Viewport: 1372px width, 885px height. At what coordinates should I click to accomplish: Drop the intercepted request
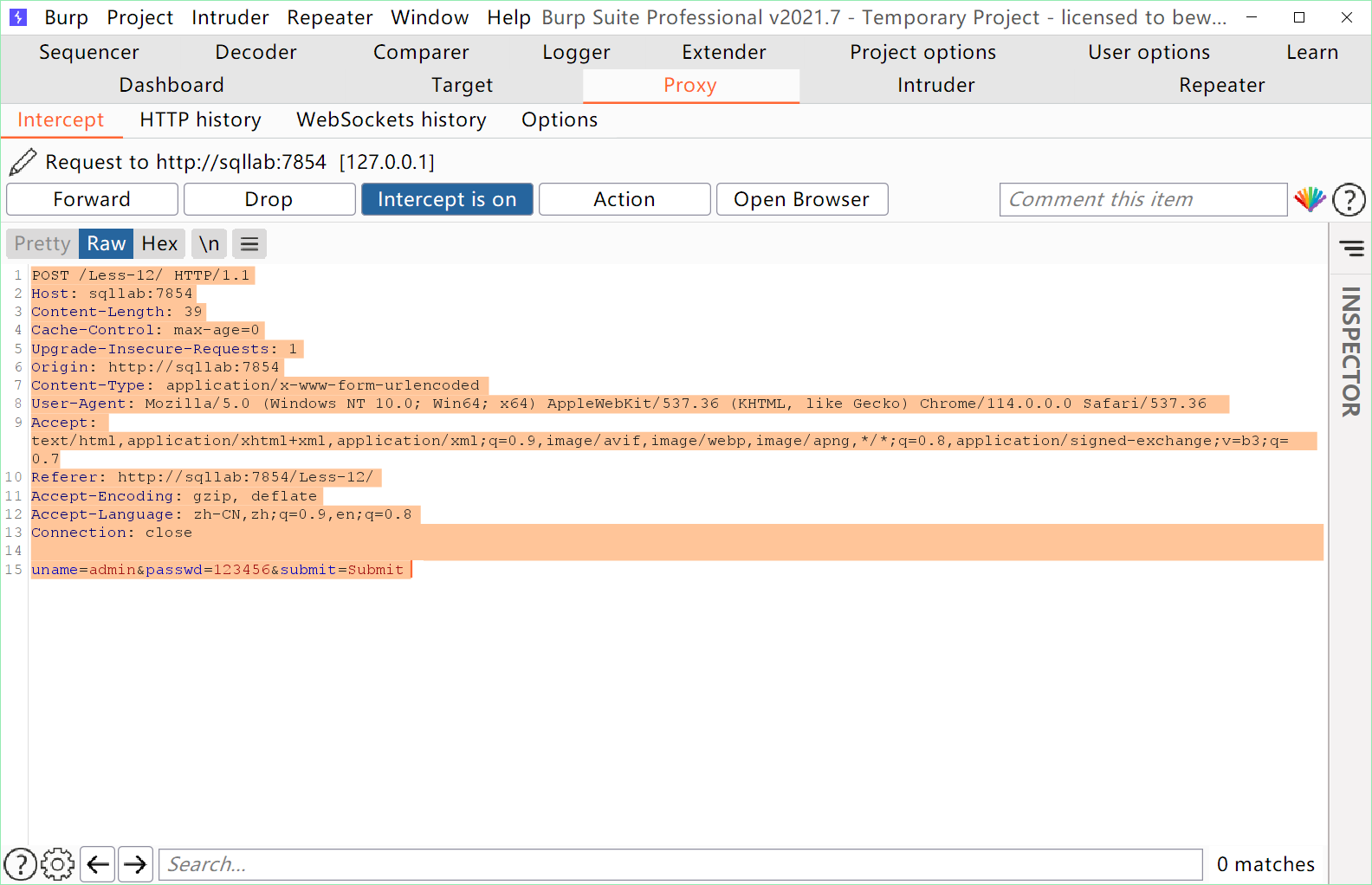(269, 199)
